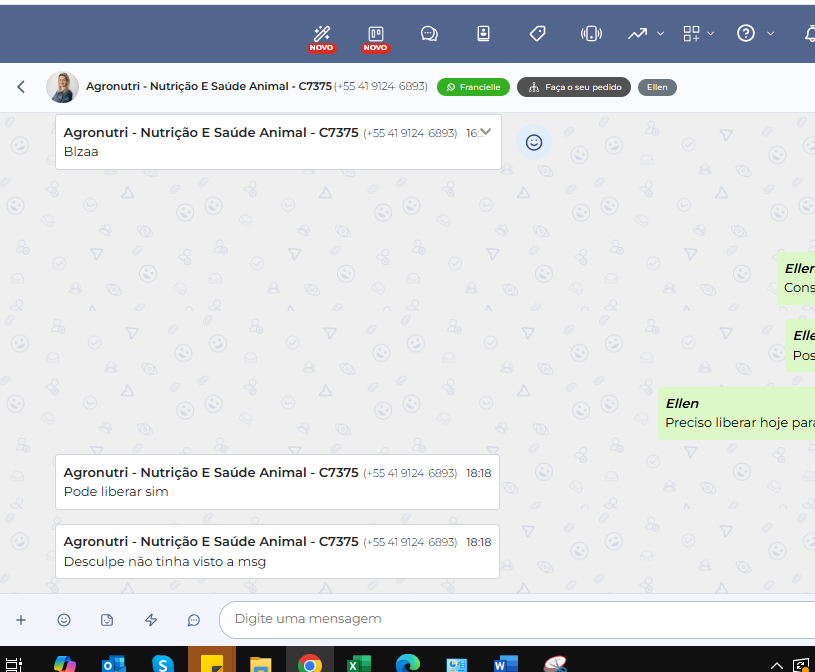
Task: Open the kanban board icon
Action: click(x=376, y=33)
